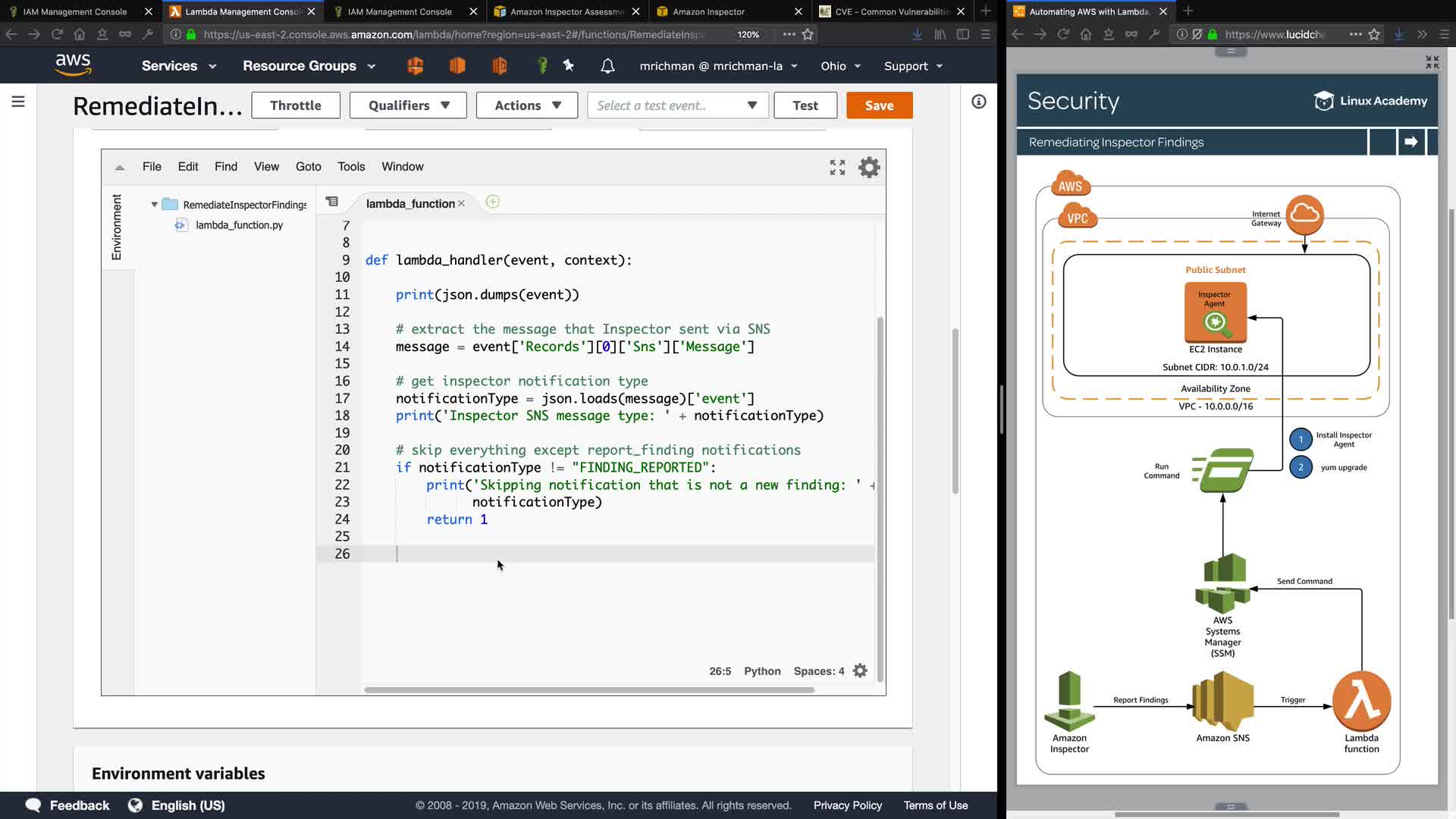Click the orange Save button
Viewport: 1456px width, 819px height.
click(879, 105)
